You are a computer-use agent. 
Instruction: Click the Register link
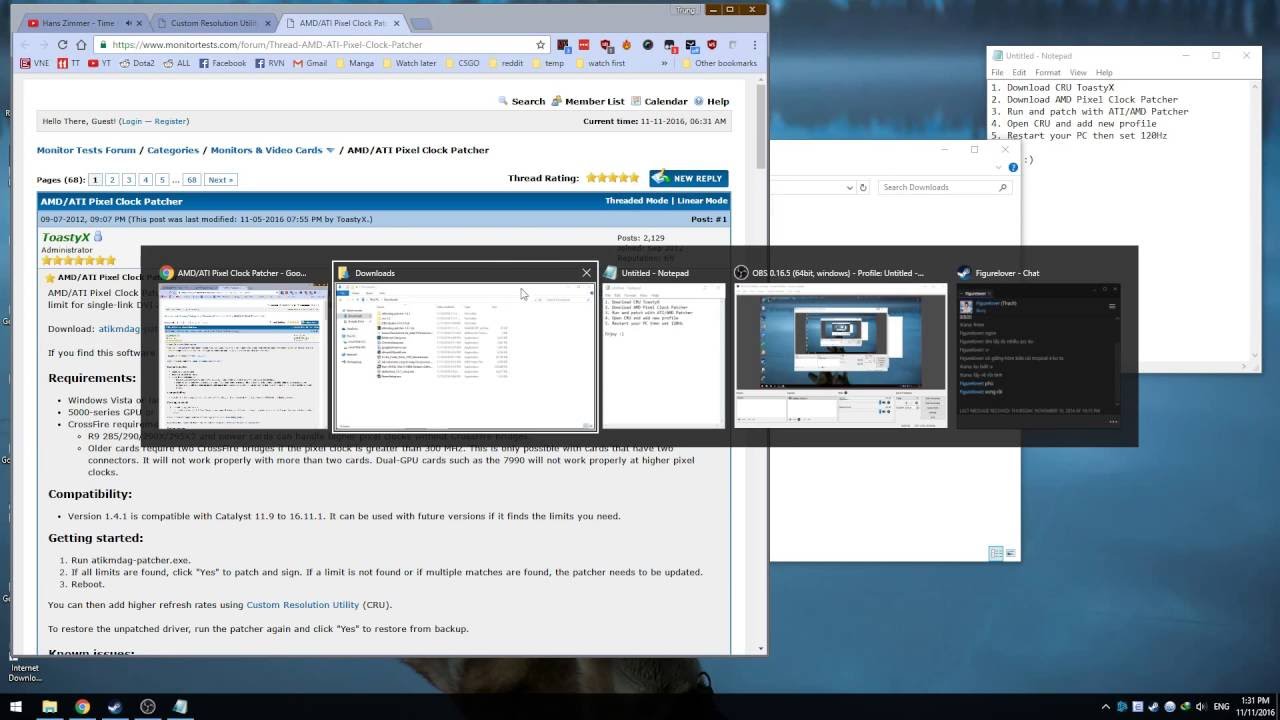click(170, 121)
